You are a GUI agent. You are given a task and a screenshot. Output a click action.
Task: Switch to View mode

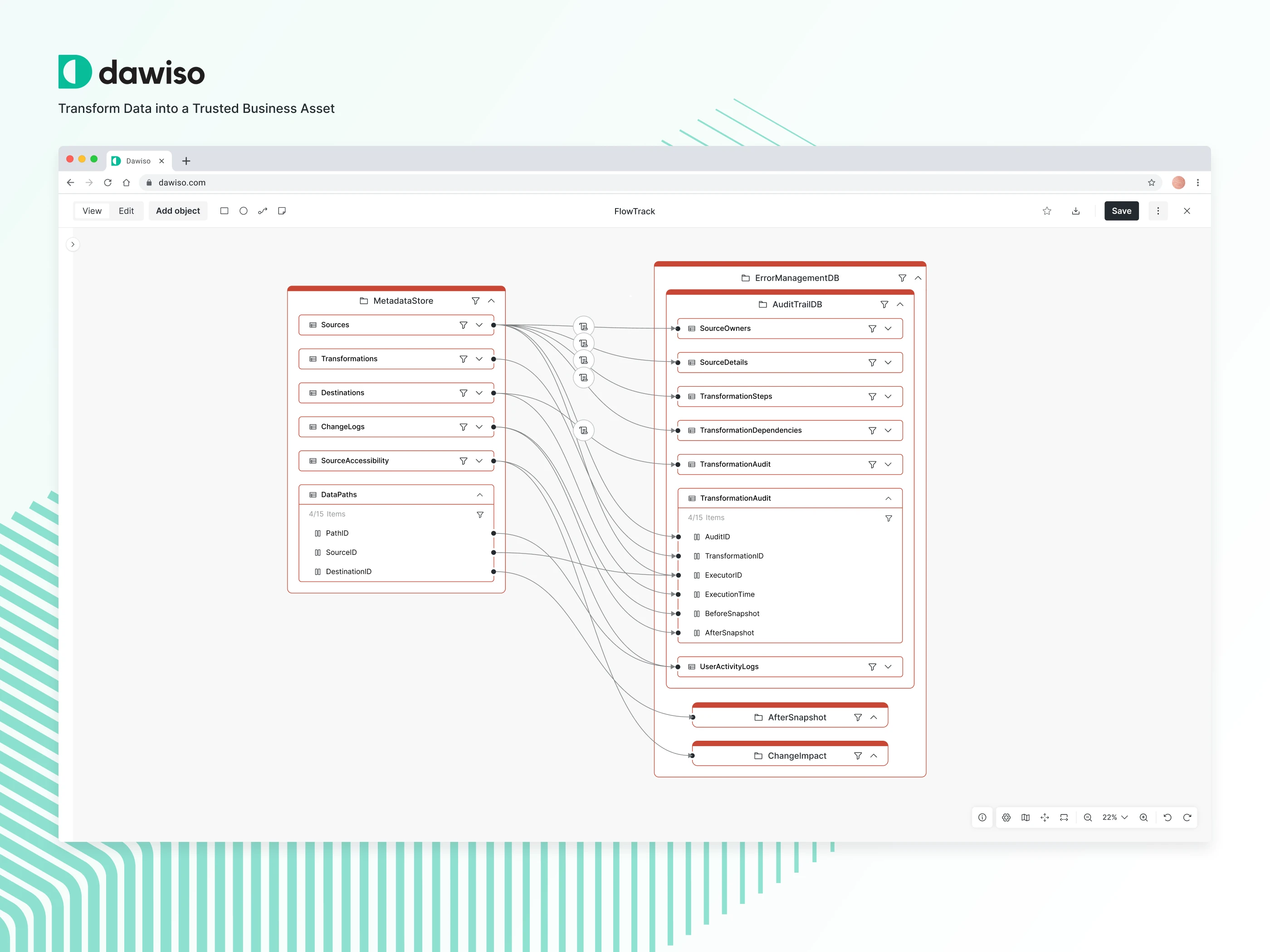point(92,211)
